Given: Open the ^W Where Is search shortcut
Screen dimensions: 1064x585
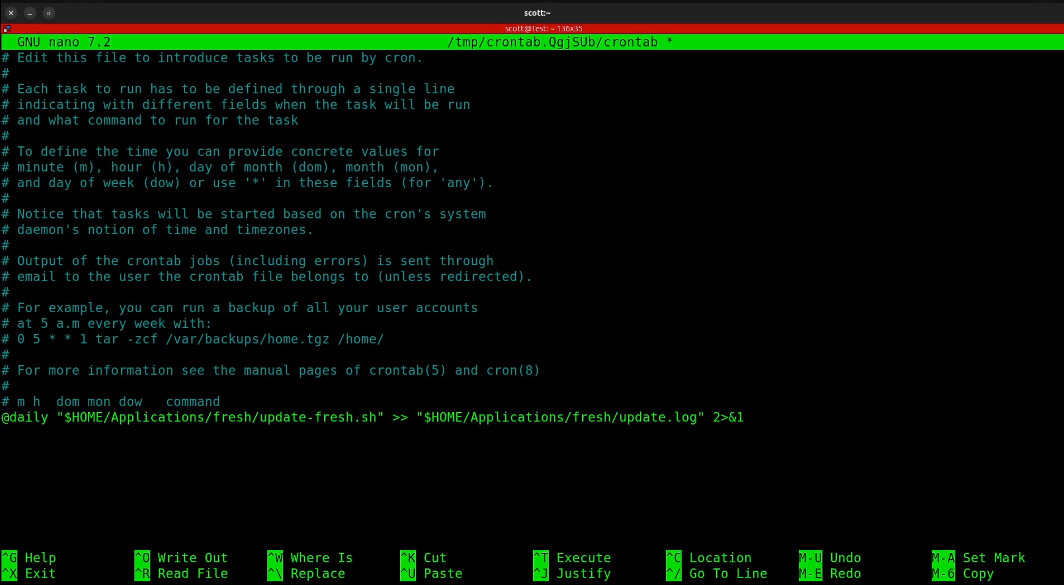Looking at the screenshot, I should coord(310,558).
